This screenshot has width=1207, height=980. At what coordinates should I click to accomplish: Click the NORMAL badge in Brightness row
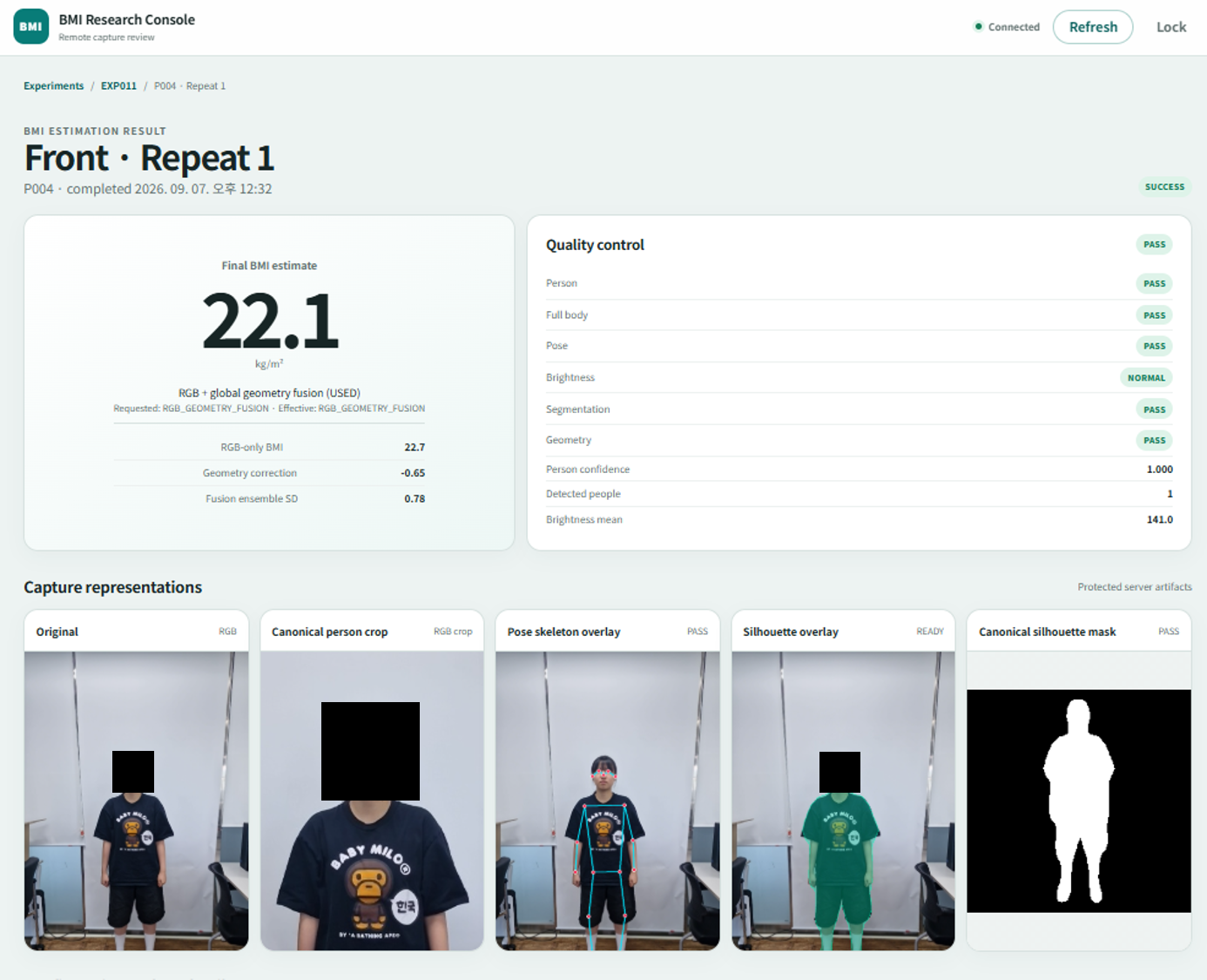(1146, 378)
